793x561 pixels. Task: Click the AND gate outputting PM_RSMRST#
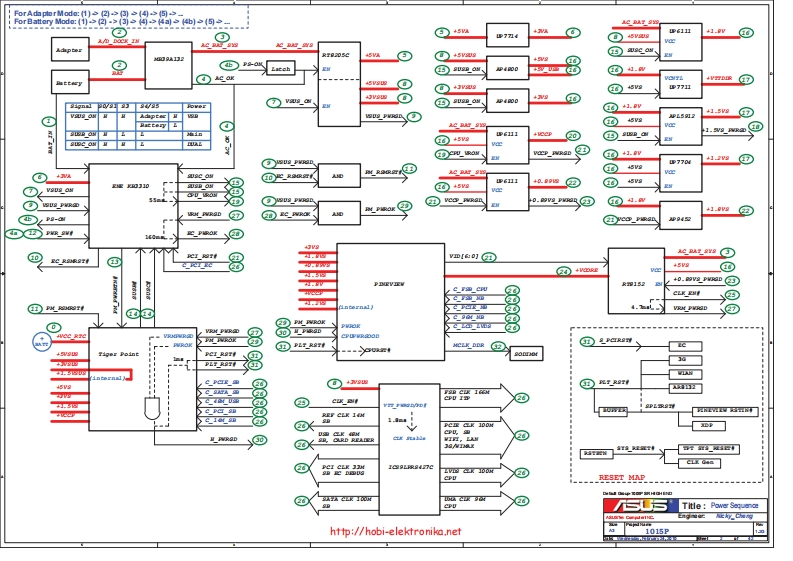click(337, 175)
